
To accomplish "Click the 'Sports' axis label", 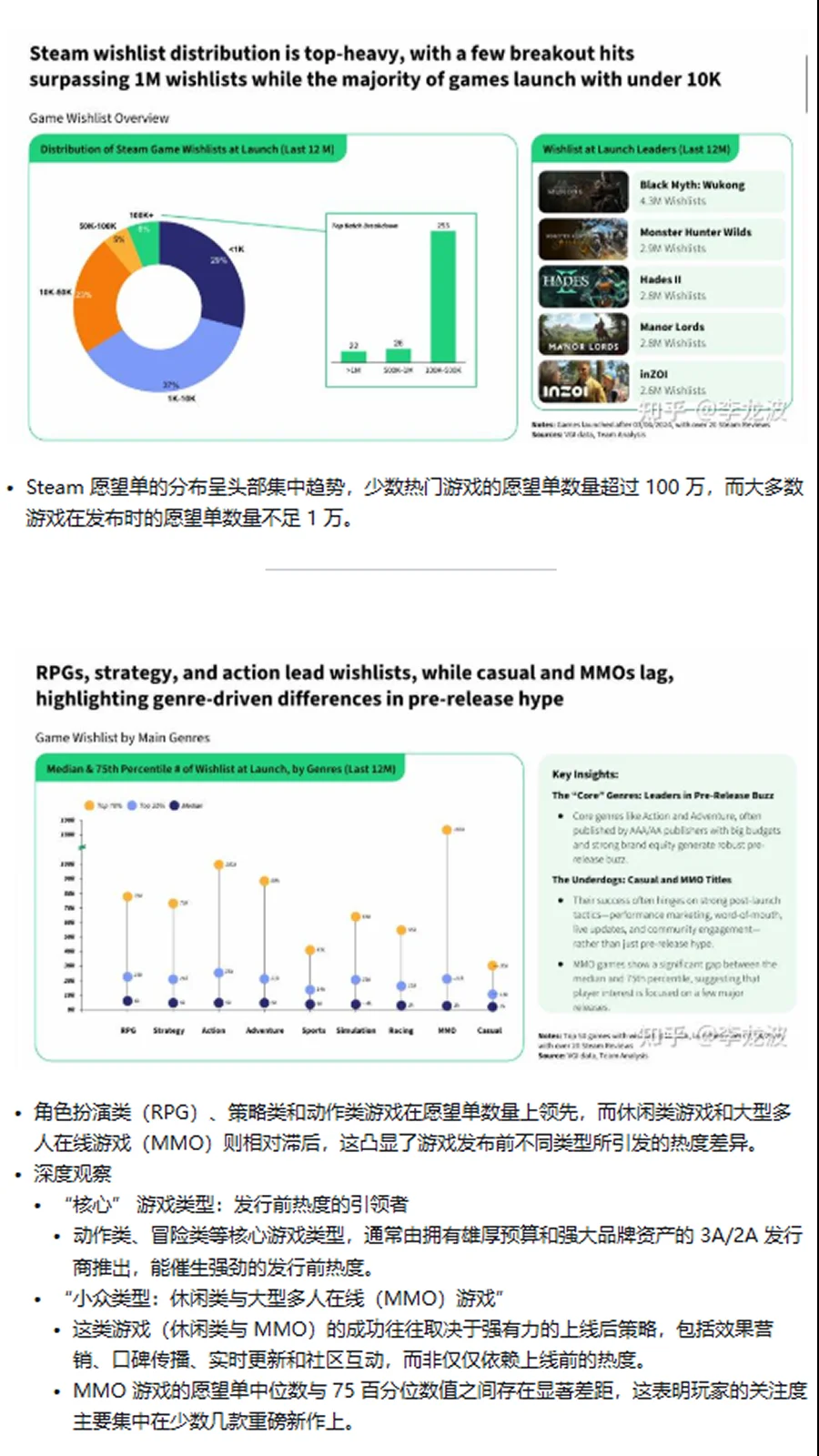I will [x=314, y=1031].
